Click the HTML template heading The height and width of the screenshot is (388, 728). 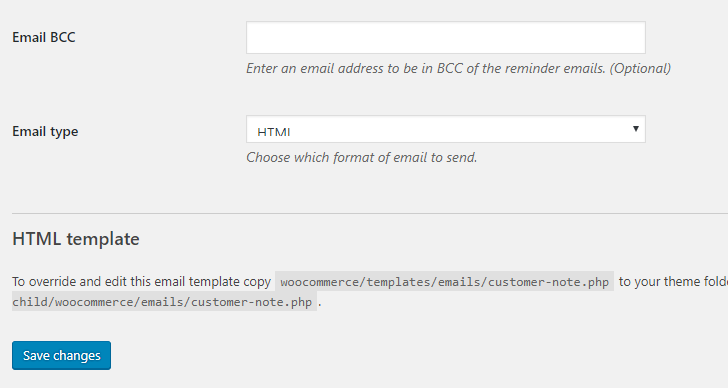[76, 239]
